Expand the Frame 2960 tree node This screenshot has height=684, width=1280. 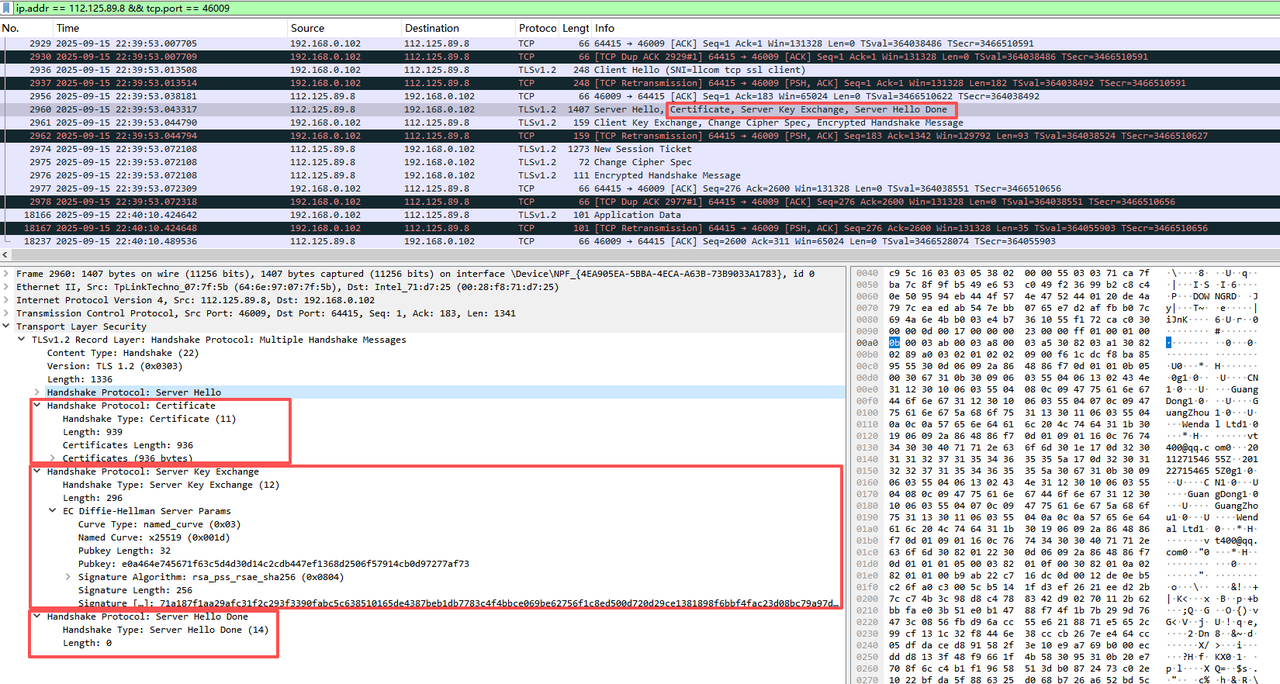pyautogui.click(x=8, y=273)
